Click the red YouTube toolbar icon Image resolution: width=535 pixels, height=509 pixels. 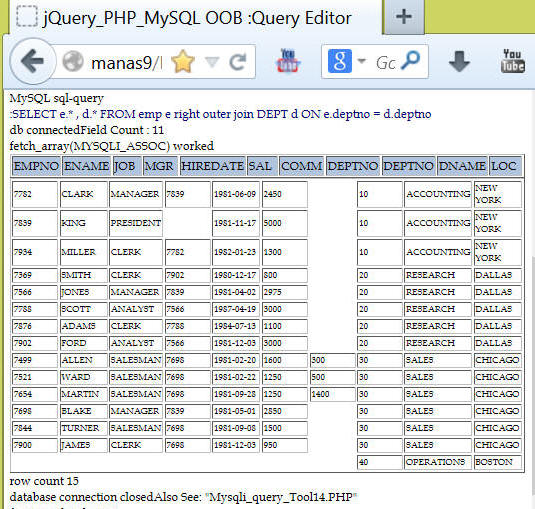288,61
